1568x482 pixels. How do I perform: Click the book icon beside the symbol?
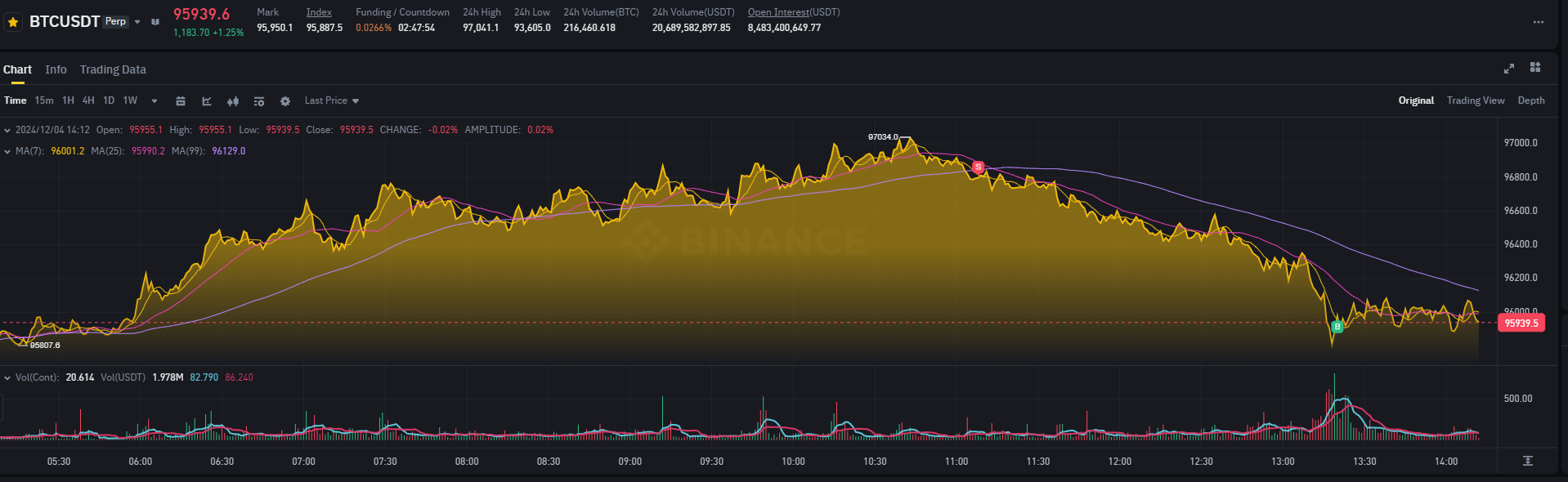(x=155, y=22)
